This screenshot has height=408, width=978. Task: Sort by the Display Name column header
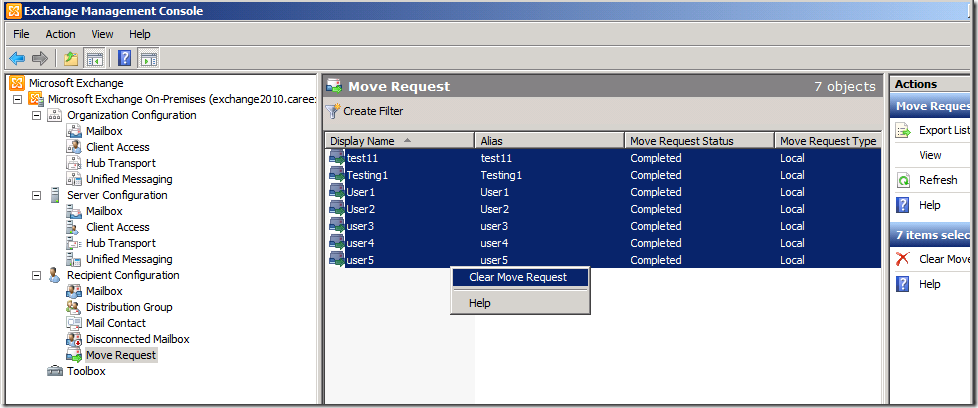(399, 141)
